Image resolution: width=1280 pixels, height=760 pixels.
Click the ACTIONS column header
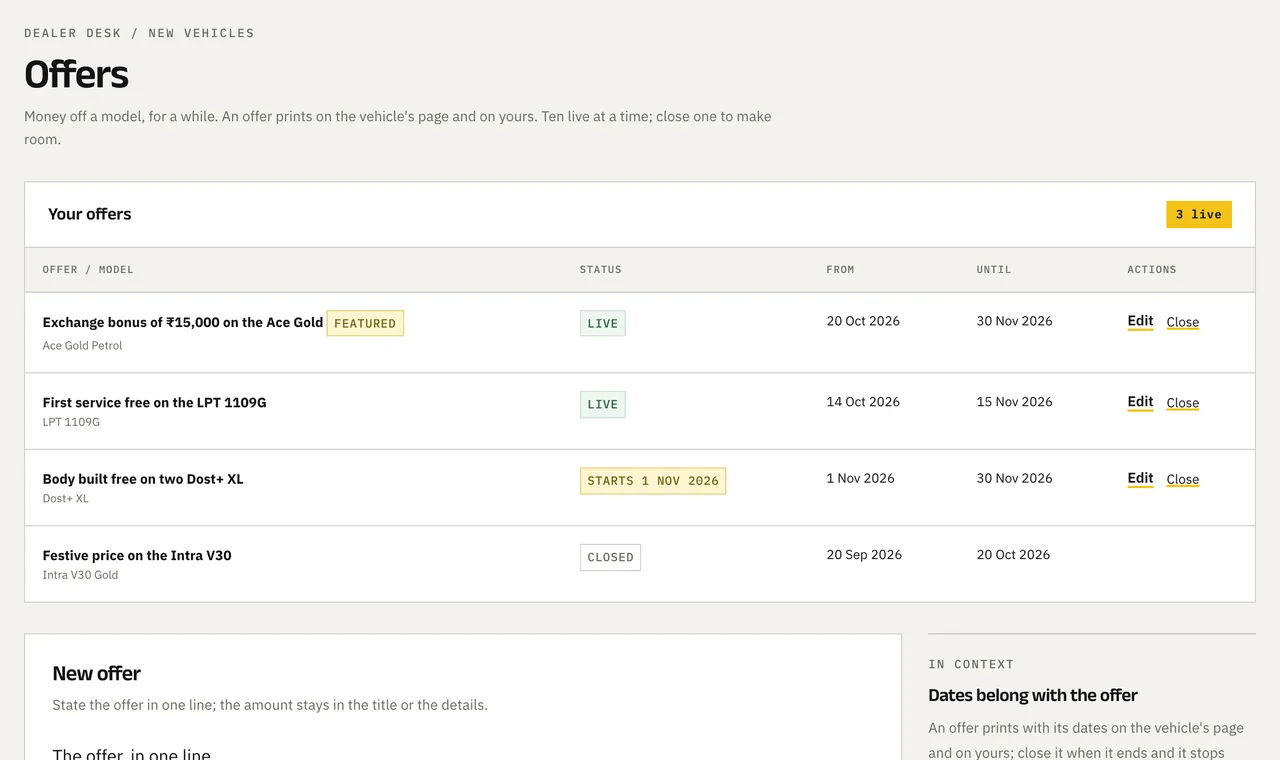point(1152,270)
